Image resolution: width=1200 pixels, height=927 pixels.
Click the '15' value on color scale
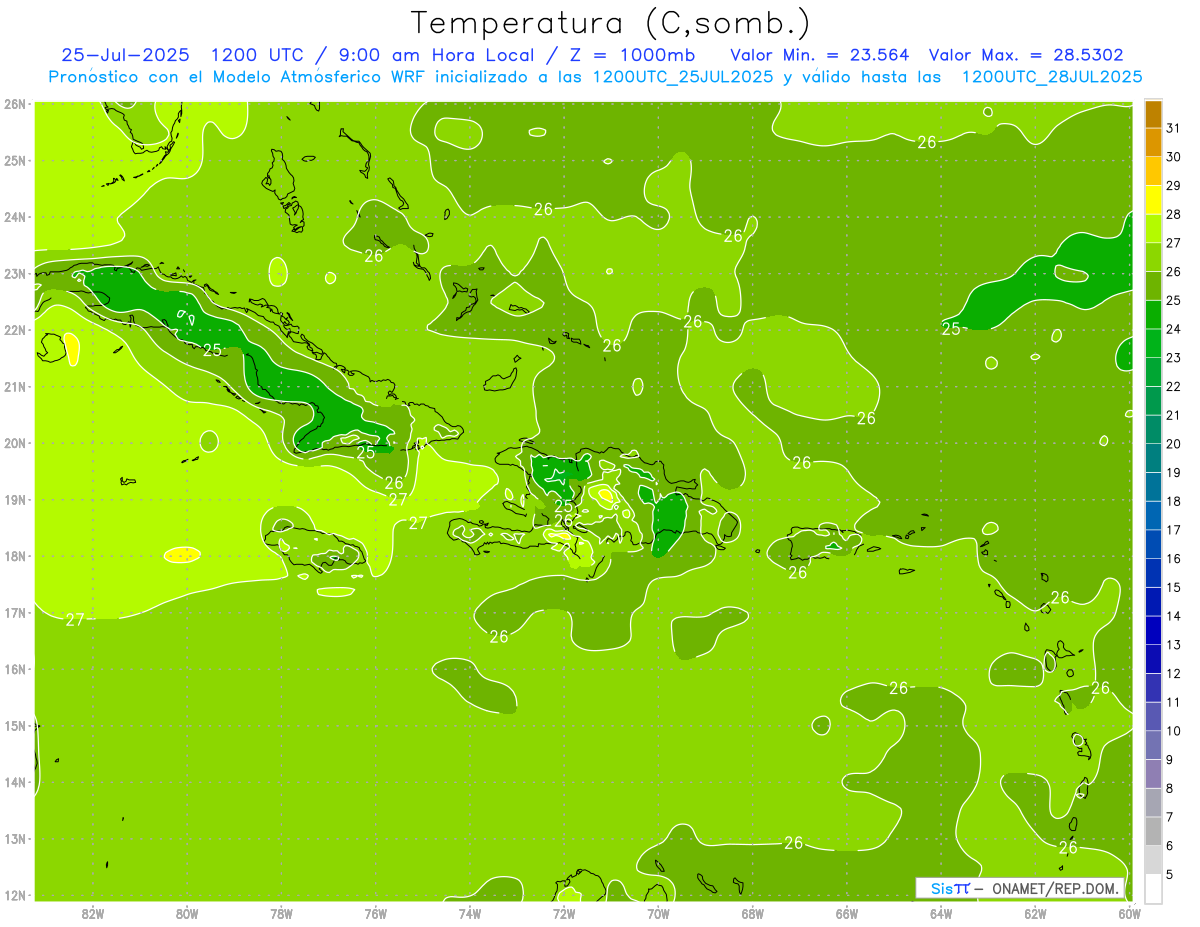click(1173, 588)
